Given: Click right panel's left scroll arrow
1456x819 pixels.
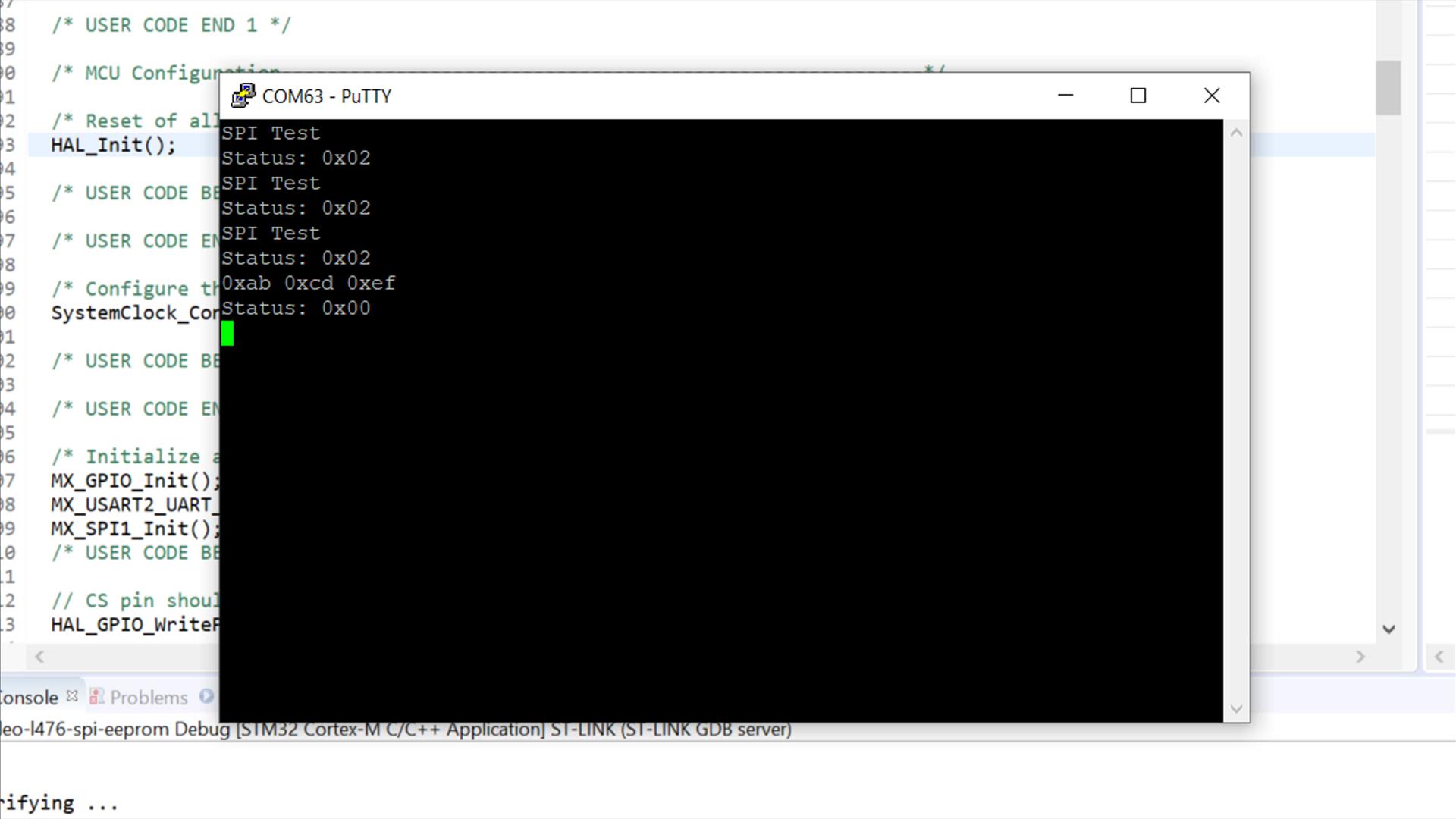Looking at the screenshot, I should coord(1439,657).
